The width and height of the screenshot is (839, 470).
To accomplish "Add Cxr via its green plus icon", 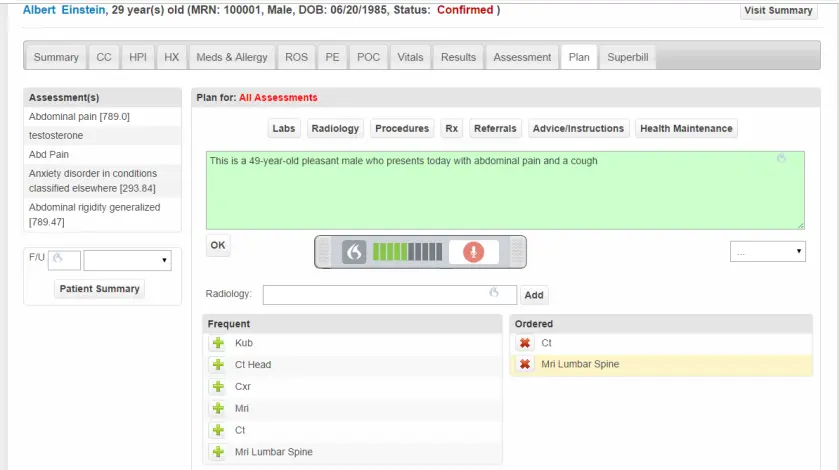I will [x=218, y=386].
